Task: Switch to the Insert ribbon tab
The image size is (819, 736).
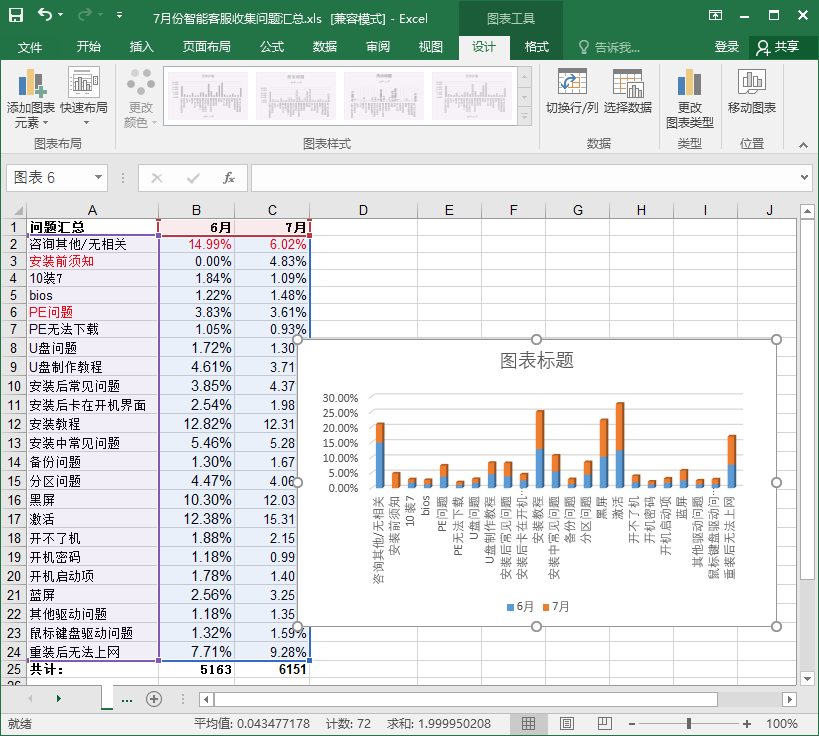Action: (x=142, y=47)
